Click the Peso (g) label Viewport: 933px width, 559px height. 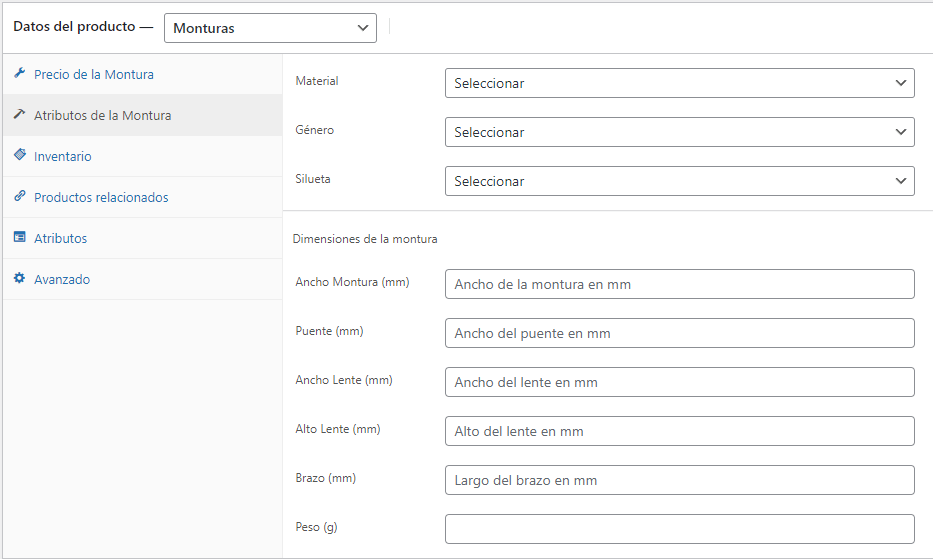click(316, 527)
